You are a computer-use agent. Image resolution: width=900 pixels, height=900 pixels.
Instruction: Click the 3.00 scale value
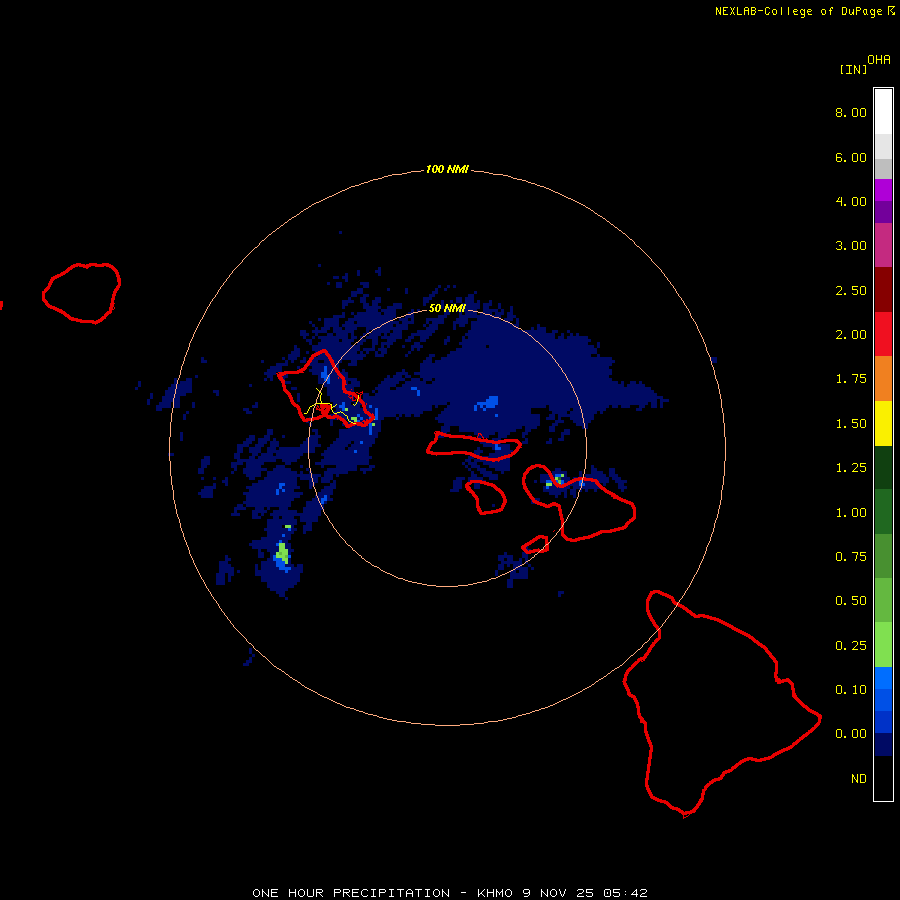click(x=851, y=246)
